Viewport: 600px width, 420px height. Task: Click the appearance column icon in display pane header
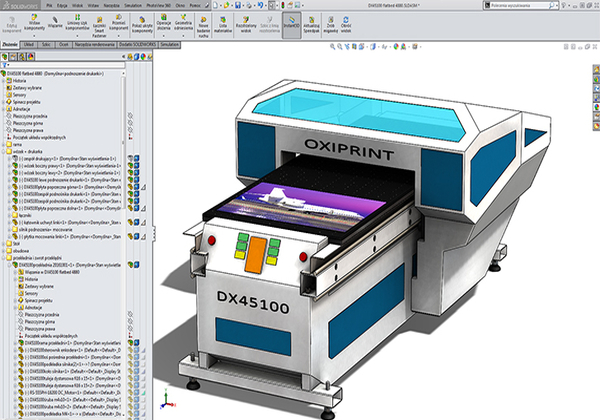[x=143, y=57]
